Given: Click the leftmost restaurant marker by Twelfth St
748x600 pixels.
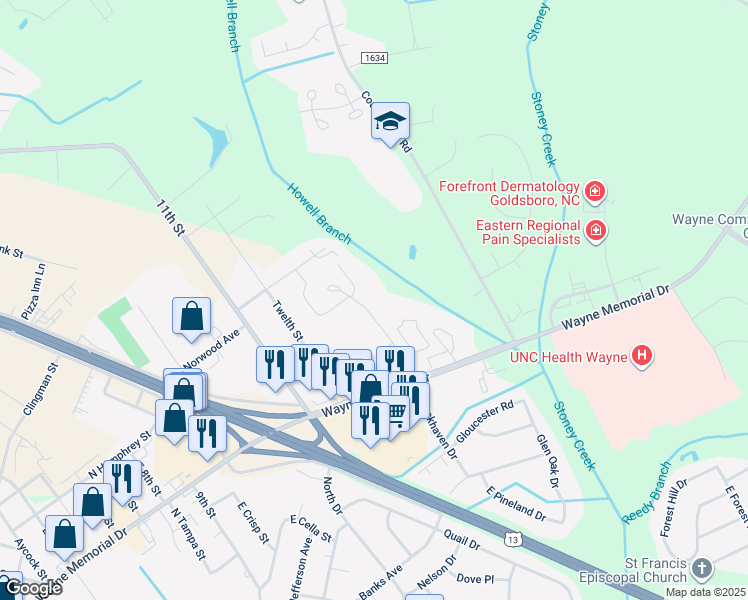Looking at the screenshot, I should coord(275,366).
